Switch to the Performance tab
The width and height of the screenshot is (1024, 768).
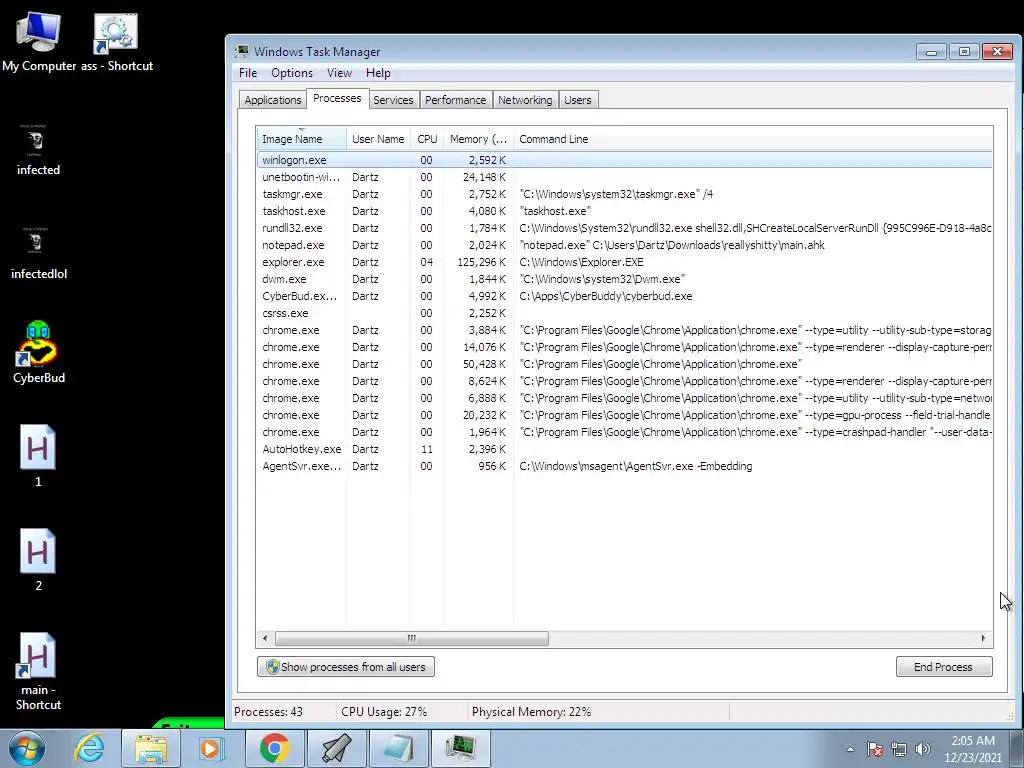pyautogui.click(x=456, y=100)
